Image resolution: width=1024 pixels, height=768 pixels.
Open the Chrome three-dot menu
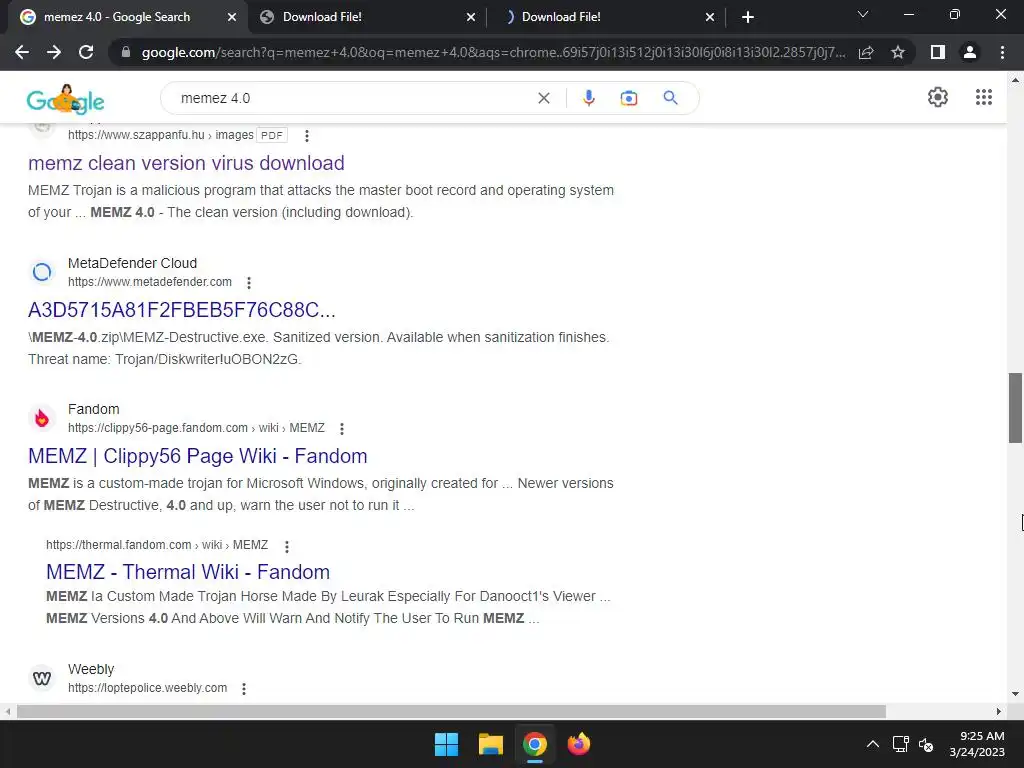[x=1002, y=52]
